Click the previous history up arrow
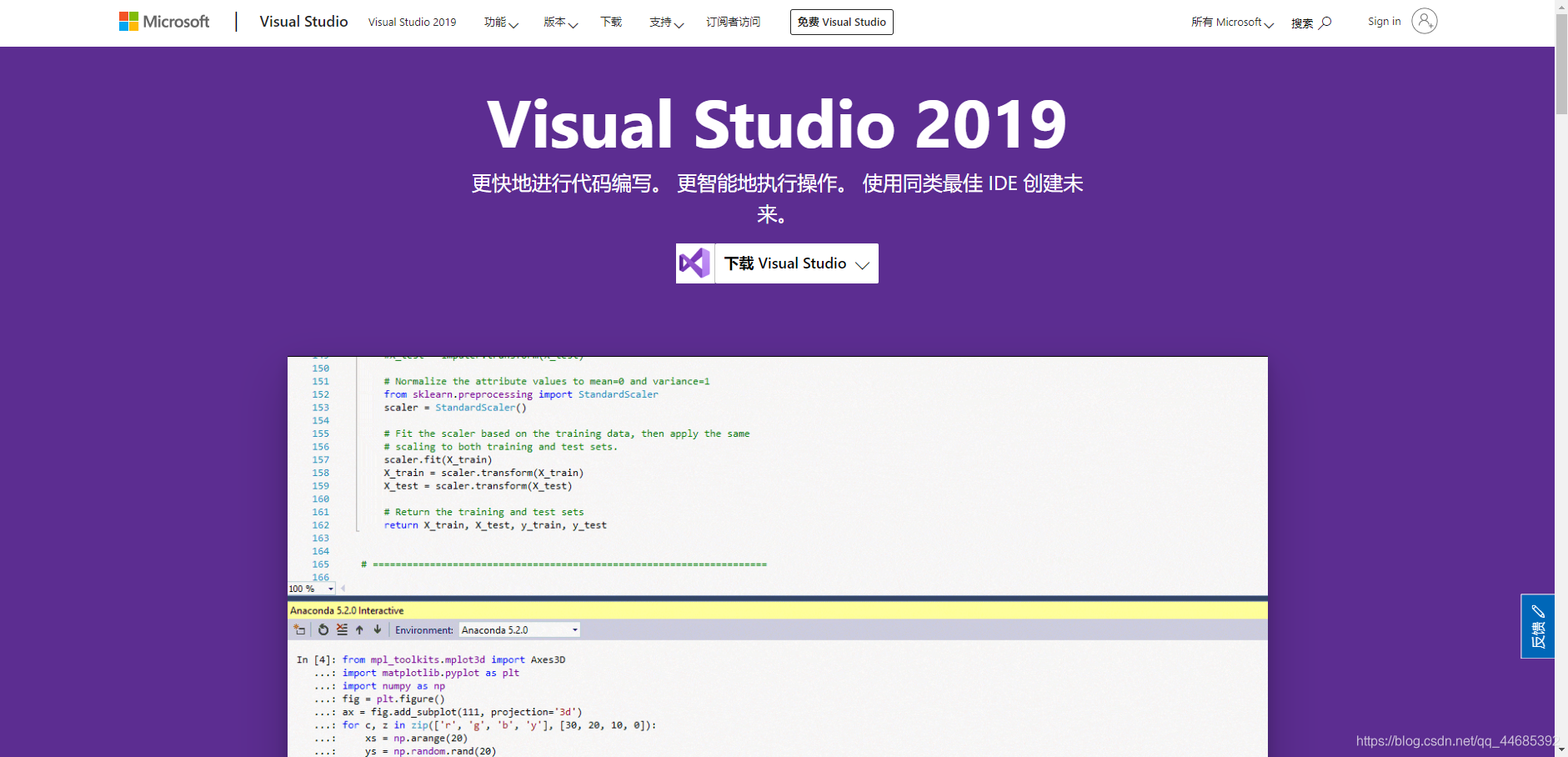Viewport: 1568px width, 757px height. [x=359, y=629]
